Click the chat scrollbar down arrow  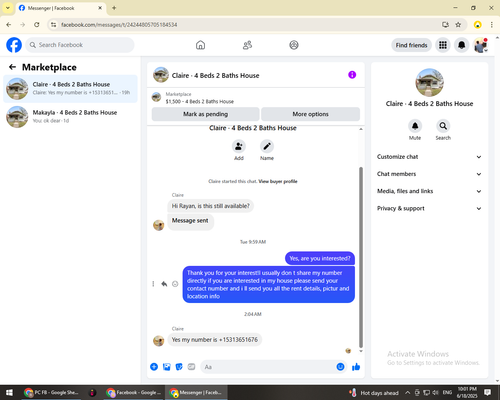pyautogui.click(x=361, y=351)
